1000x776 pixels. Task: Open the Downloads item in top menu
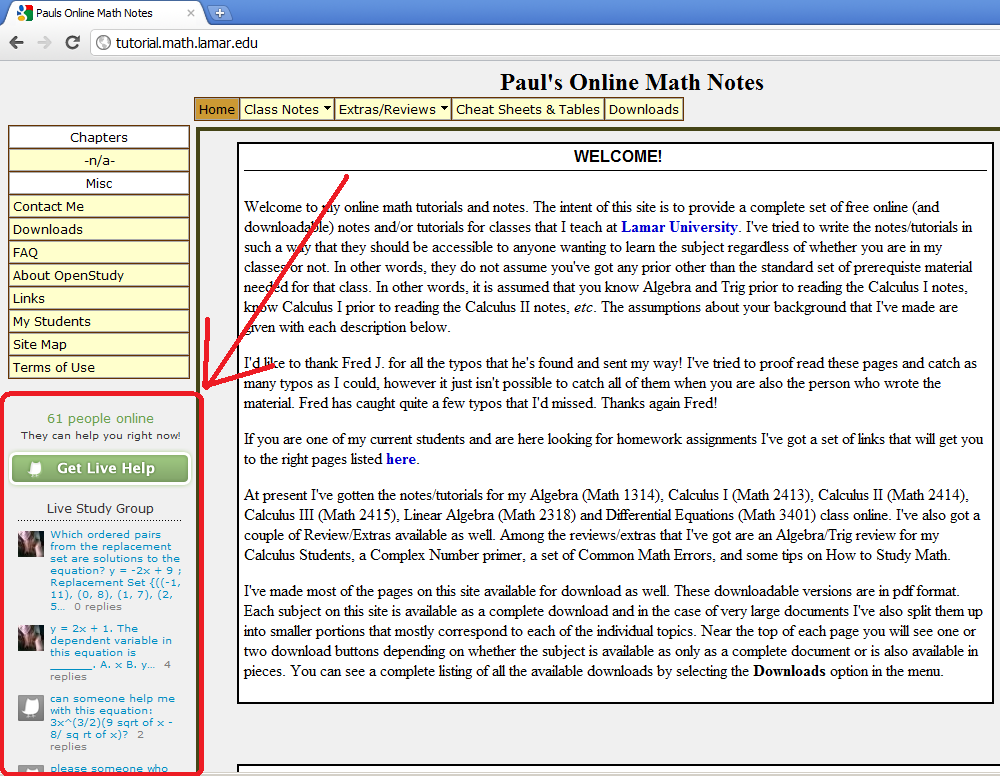[643, 109]
